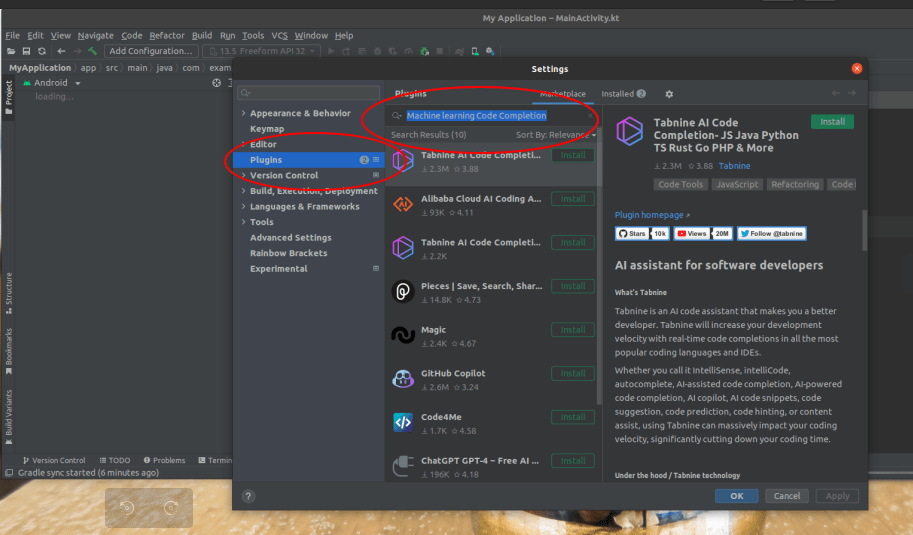Switch to the Installed plugins tab
This screenshot has height=535, width=913.
click(x=623, y=94)
